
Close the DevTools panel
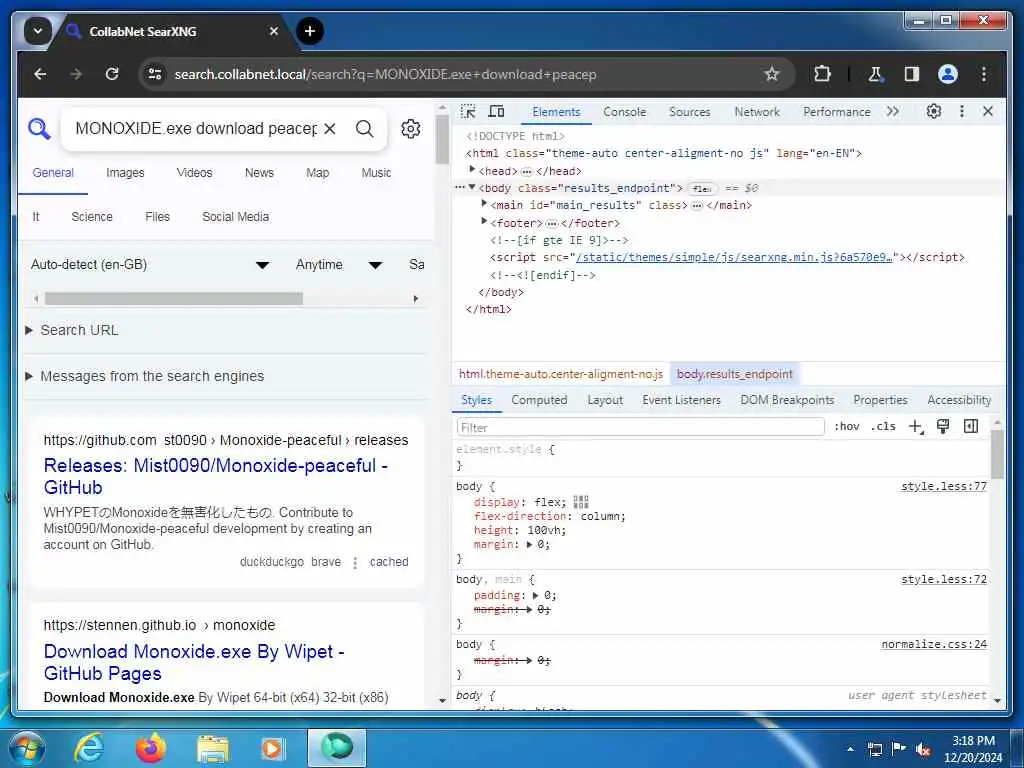(x=988, y=111)
